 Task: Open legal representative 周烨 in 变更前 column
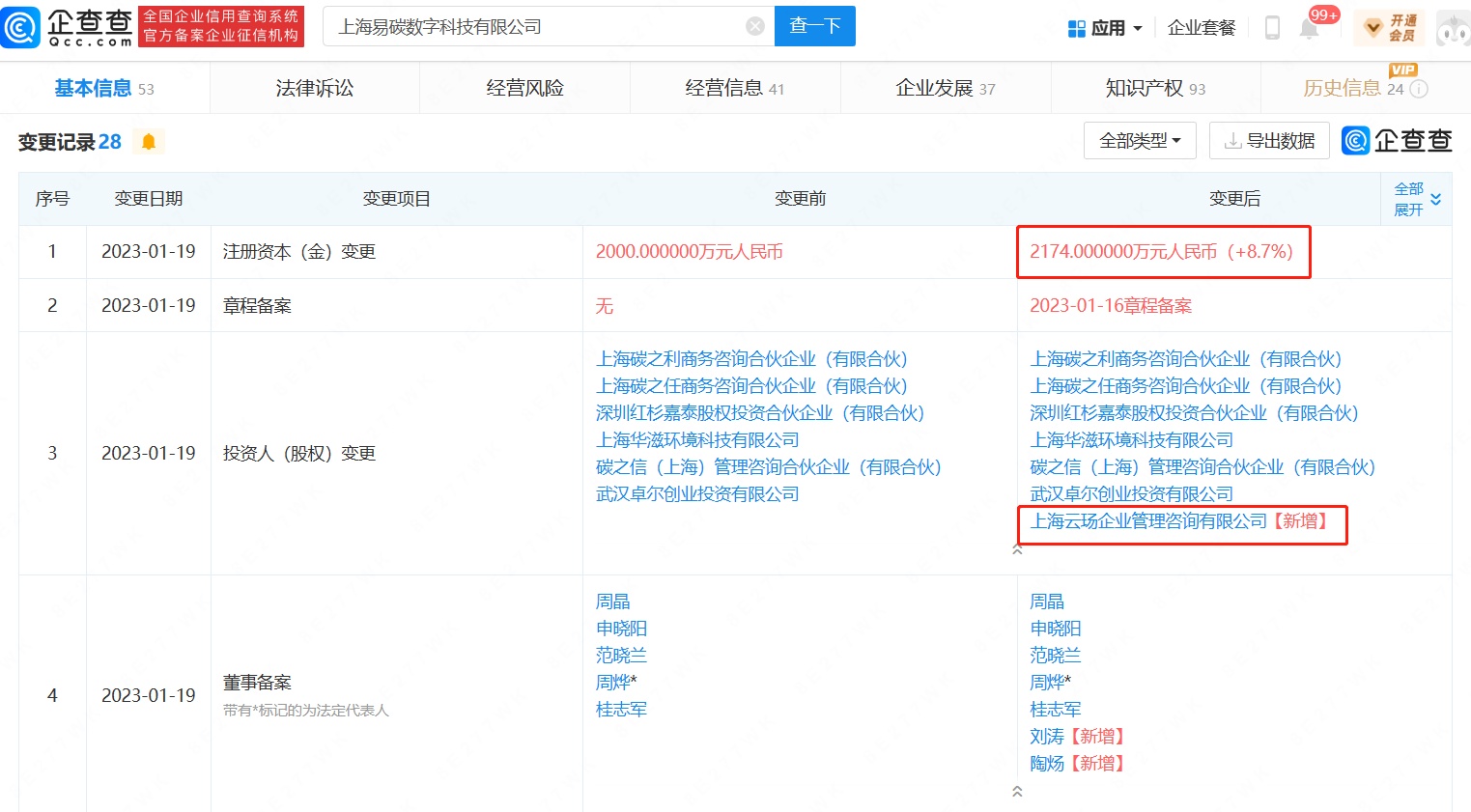613,683
